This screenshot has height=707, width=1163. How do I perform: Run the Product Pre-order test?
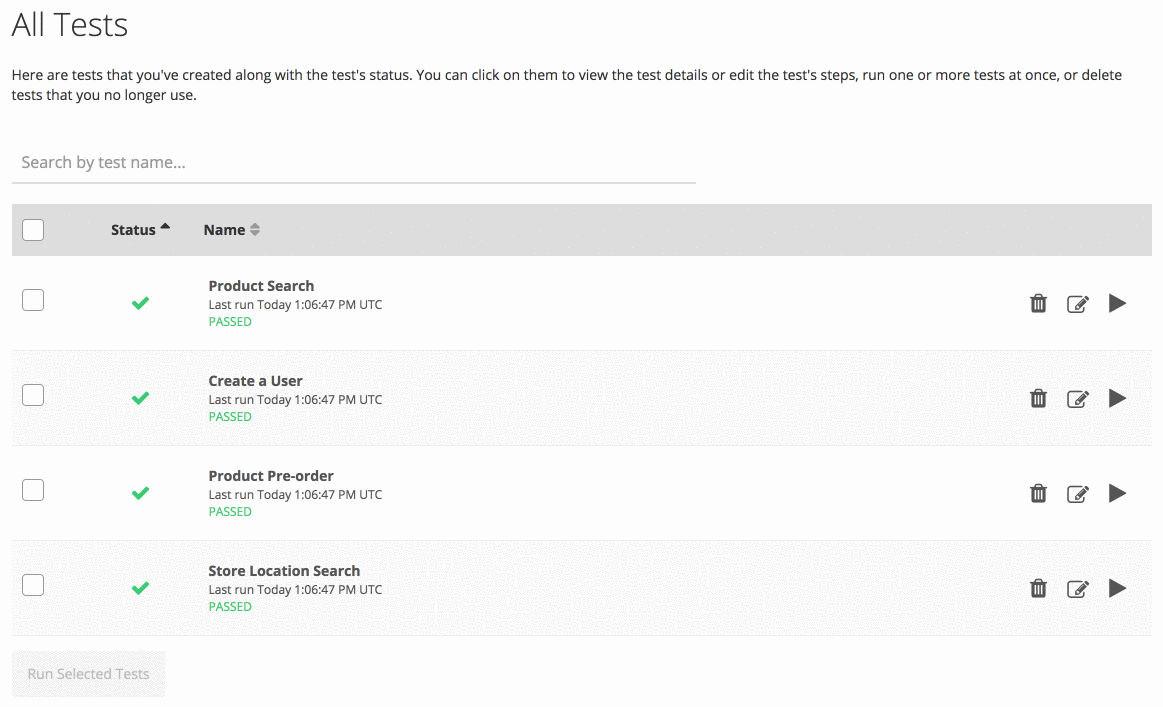point(1117,493)
